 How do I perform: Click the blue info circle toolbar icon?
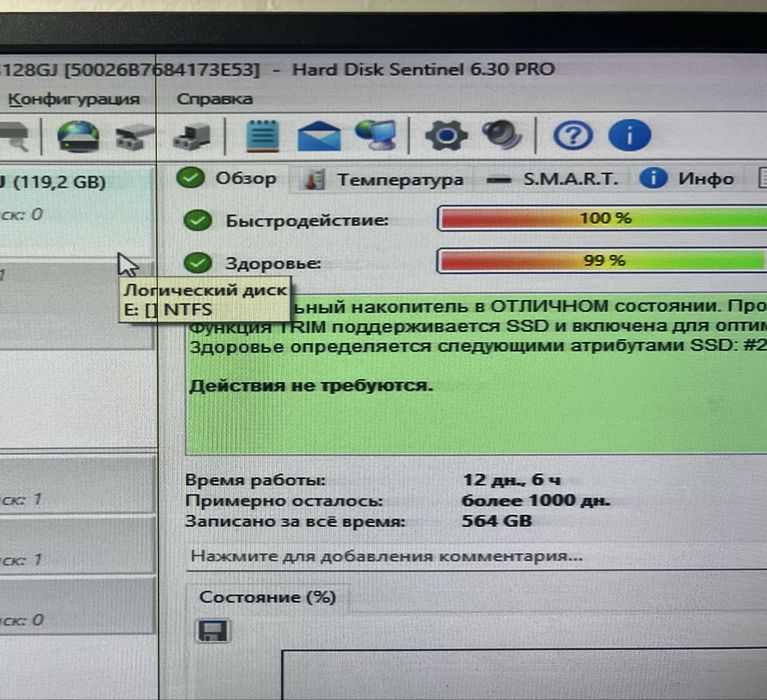coord(630,135)
